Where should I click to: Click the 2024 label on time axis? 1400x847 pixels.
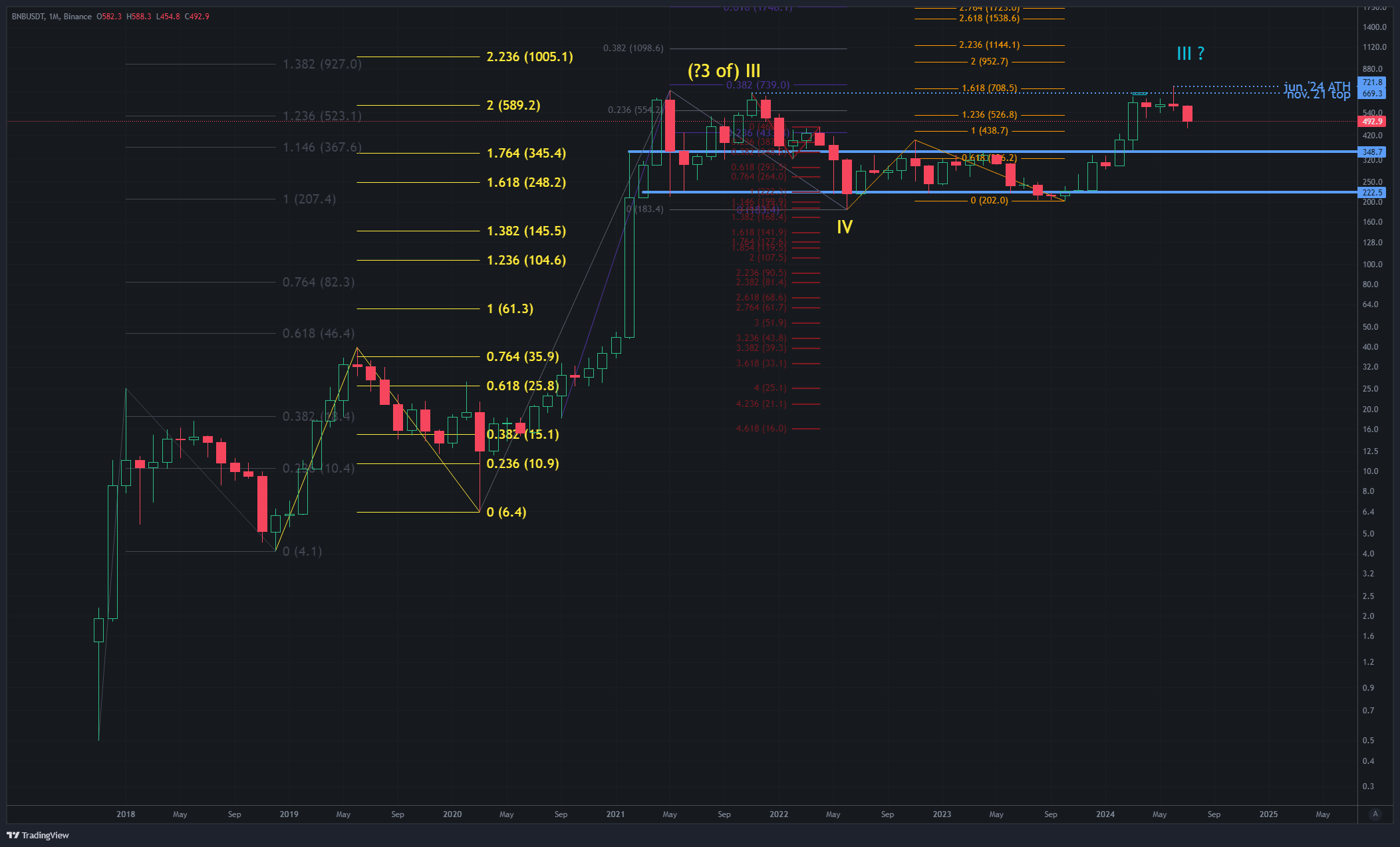coord(1105,814)
